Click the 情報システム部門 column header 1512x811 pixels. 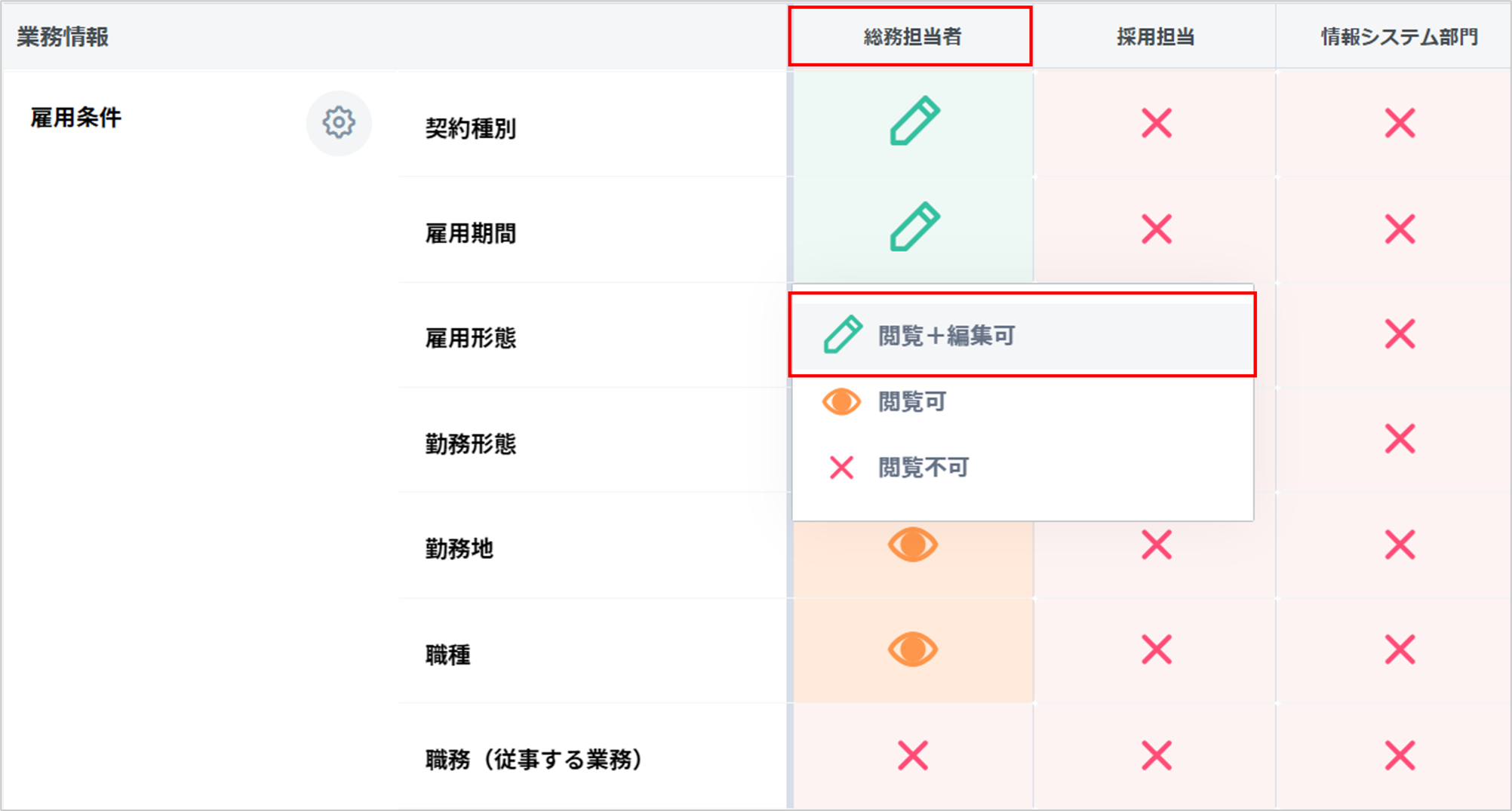point(1399,37)
